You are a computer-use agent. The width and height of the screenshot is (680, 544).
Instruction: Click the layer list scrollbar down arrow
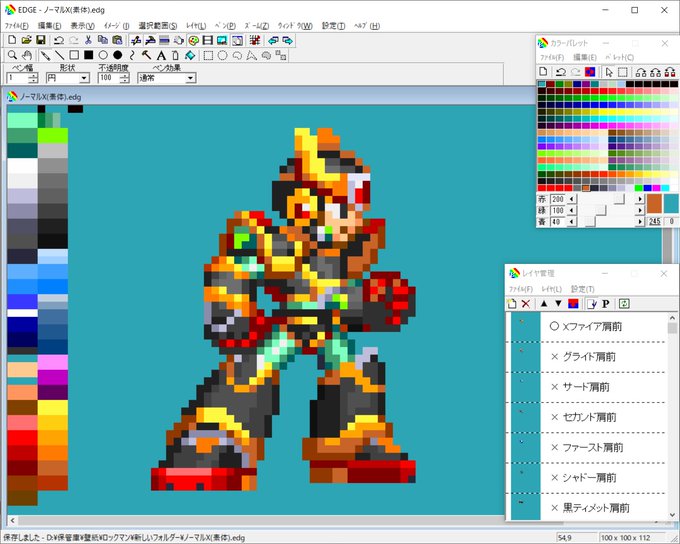pos(672,515)
